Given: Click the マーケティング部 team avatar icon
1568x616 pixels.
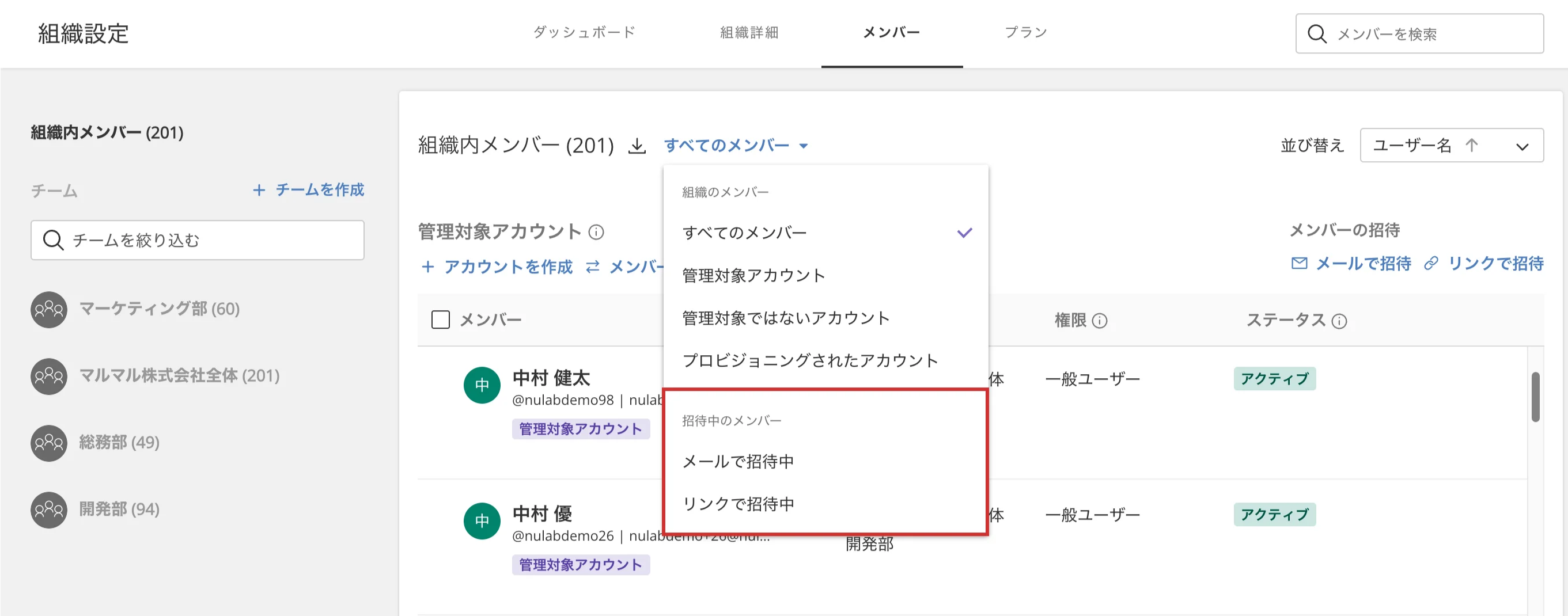Looking at the screenshot, I should pyautogui.click(x=49, y=310).
